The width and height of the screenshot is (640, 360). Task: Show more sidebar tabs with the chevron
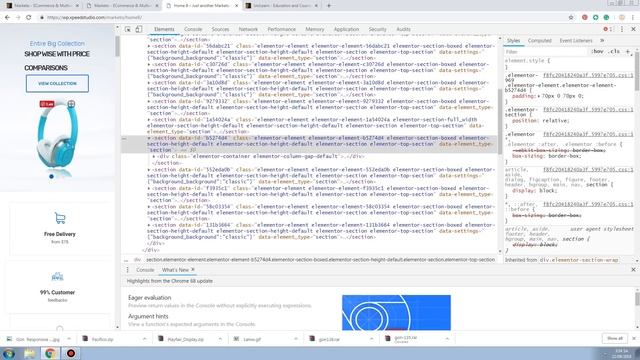(602, 41)
